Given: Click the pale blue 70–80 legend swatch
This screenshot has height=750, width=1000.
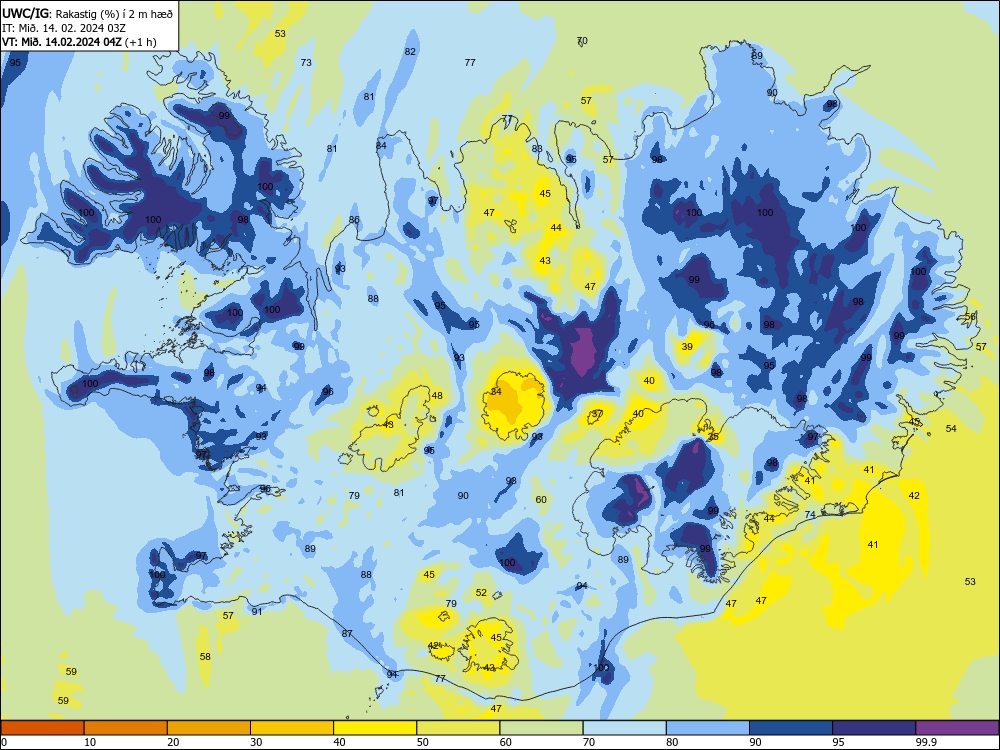Looking at the screenshot, I should [x=624, y=728].
